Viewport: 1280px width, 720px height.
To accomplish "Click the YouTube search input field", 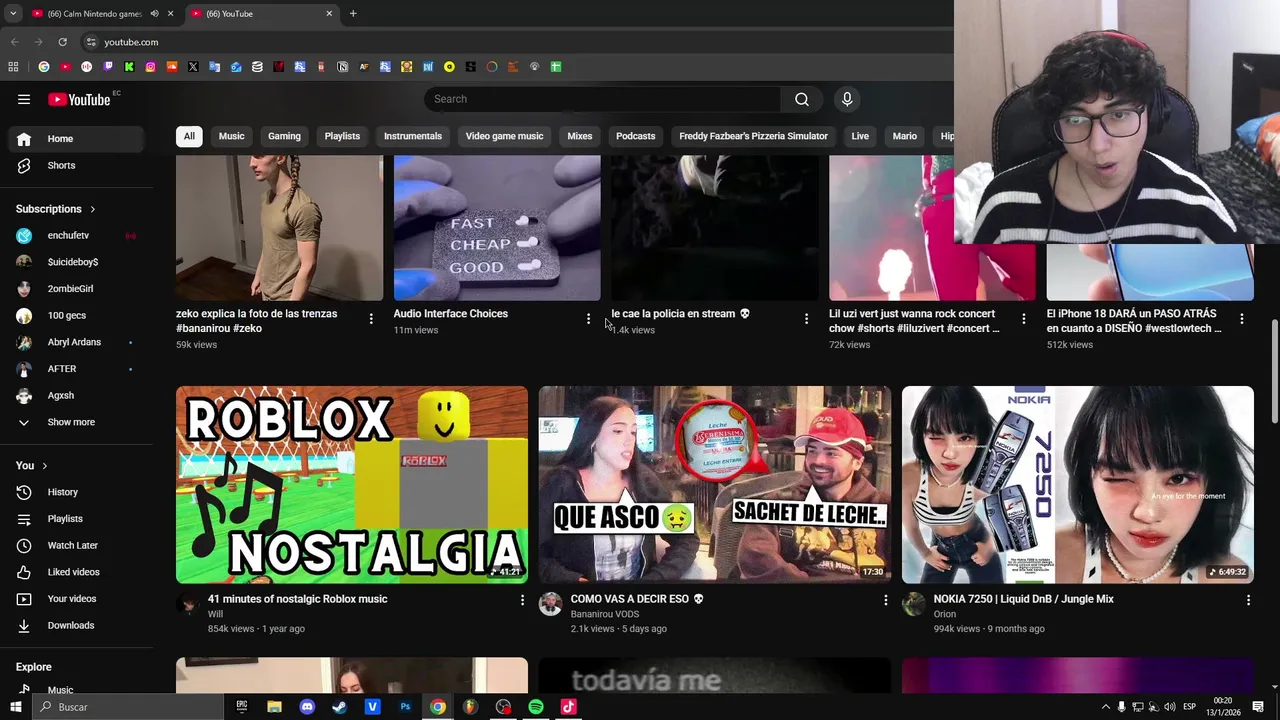I will 603,99.
